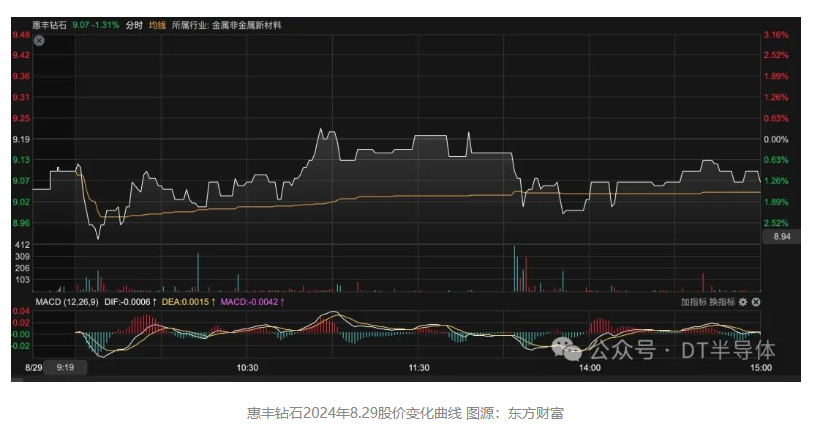The image size is (813, 434).
Task: Click the 9.48 top price label
Action: point(21,35)
